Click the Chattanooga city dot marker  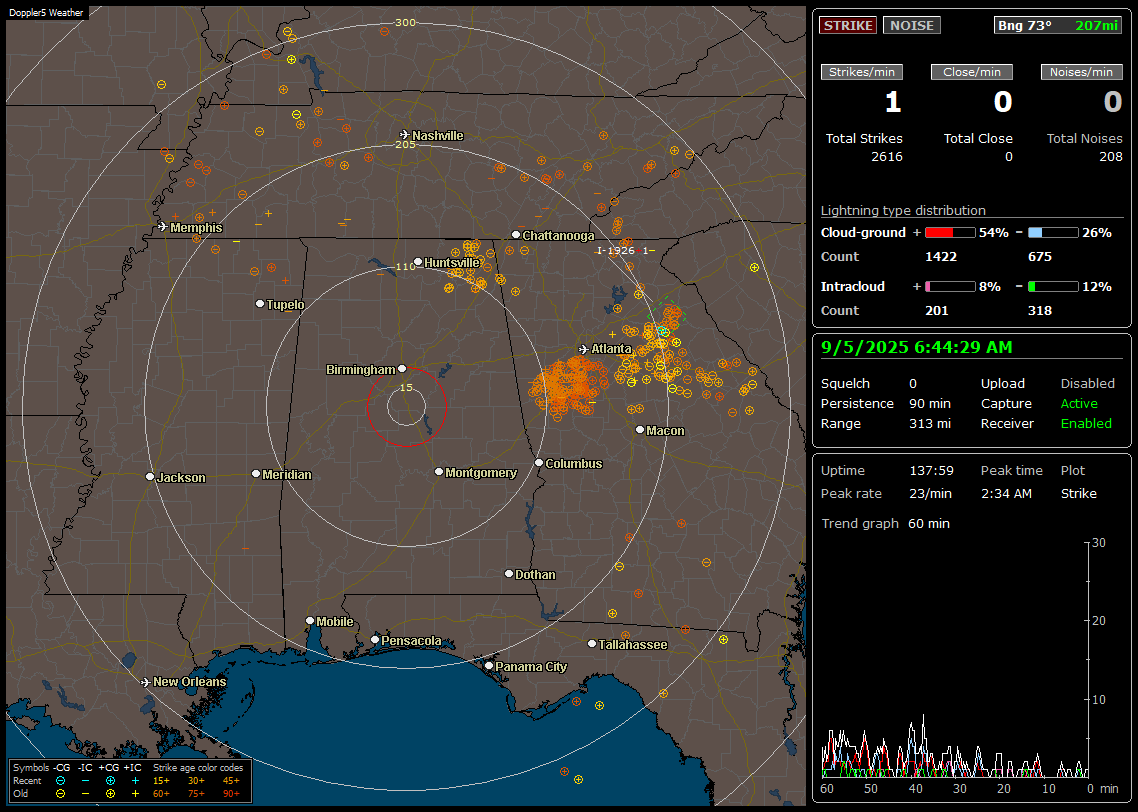tap(516, 234)
